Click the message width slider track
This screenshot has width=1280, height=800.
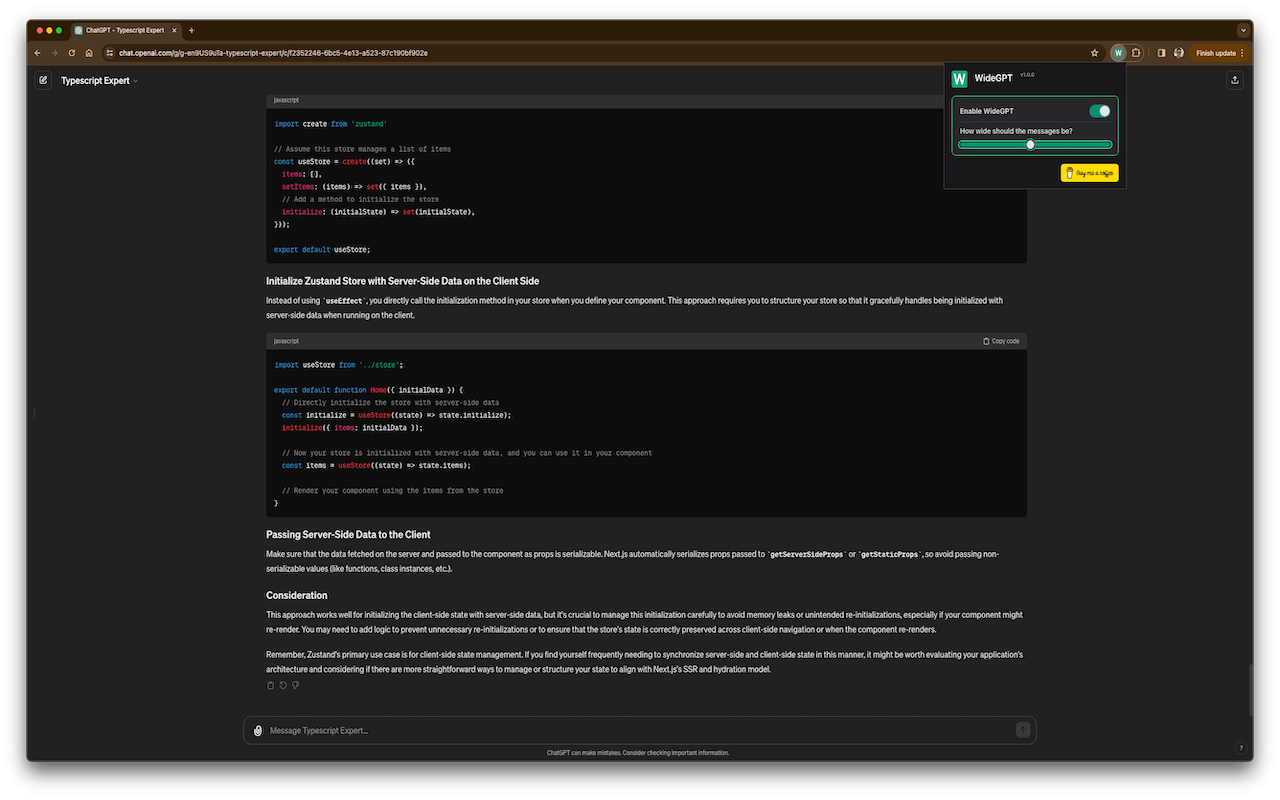coord(1035,145)
